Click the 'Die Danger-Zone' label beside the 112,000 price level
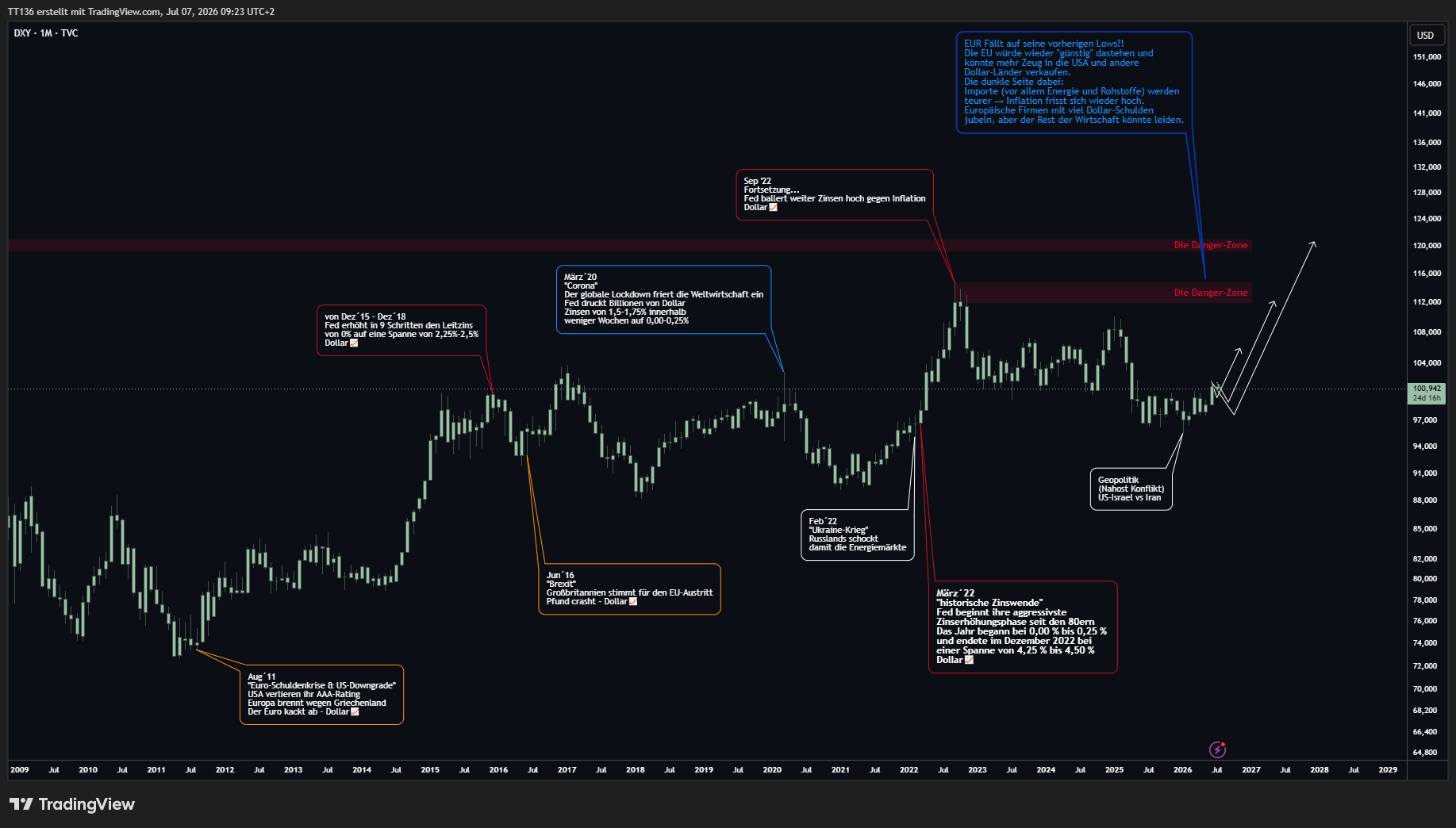Viewport: 1456px width, 828px height. pos(1211,293)
